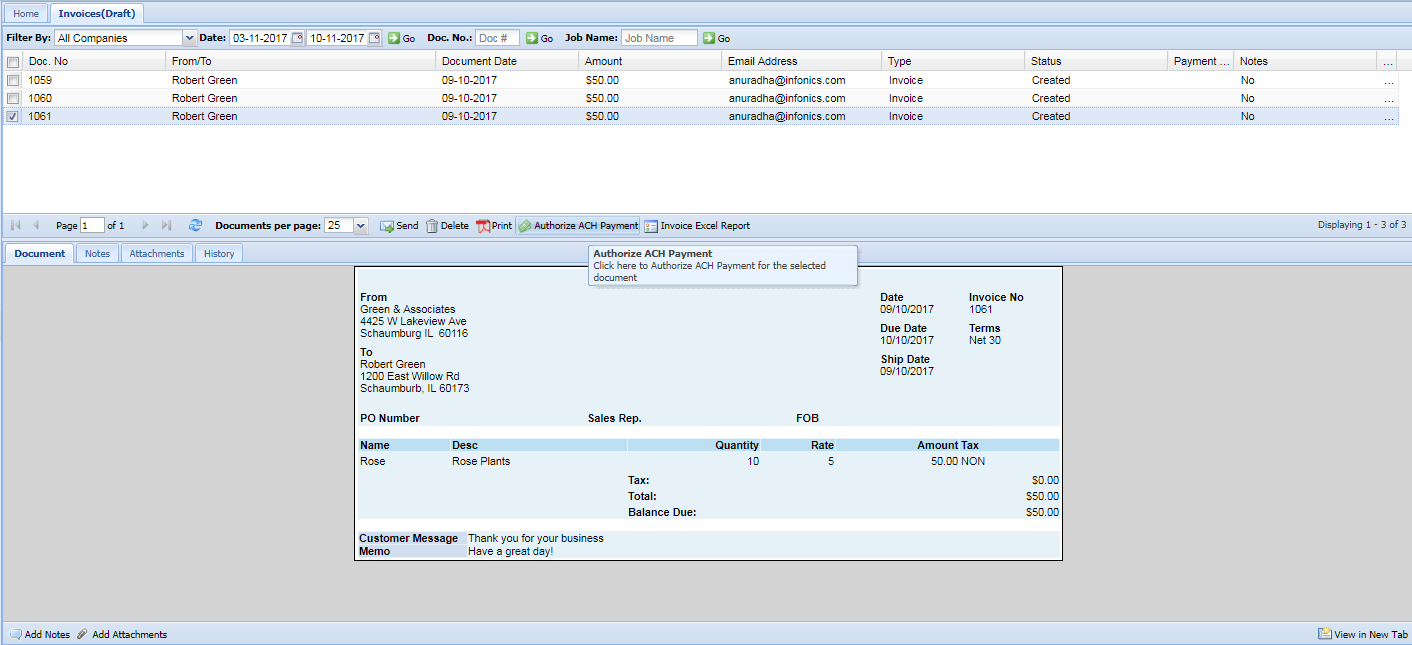Click View in New Tab icon

(x=1324, y=634)
